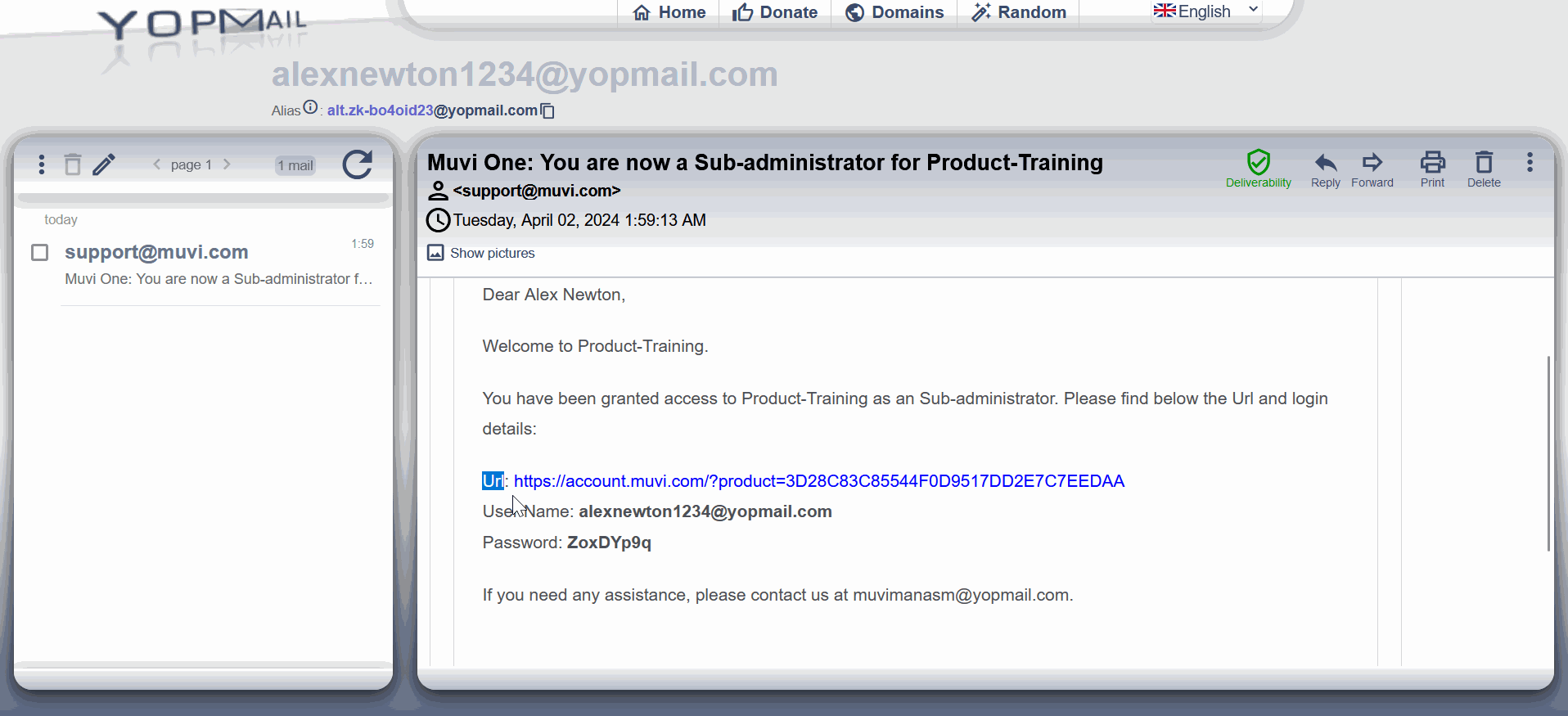This screenshot has height=716, width=1568.
Task: Reply to the Muvi email
Action: click(x=1325, y=169)
